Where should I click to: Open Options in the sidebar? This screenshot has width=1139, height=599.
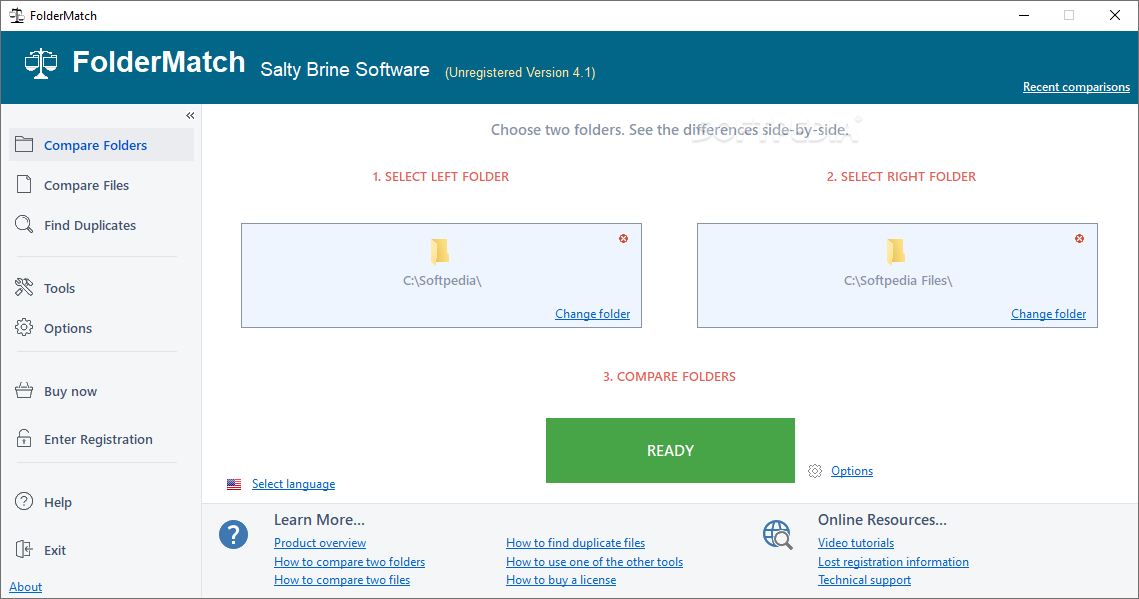[68, 328]
